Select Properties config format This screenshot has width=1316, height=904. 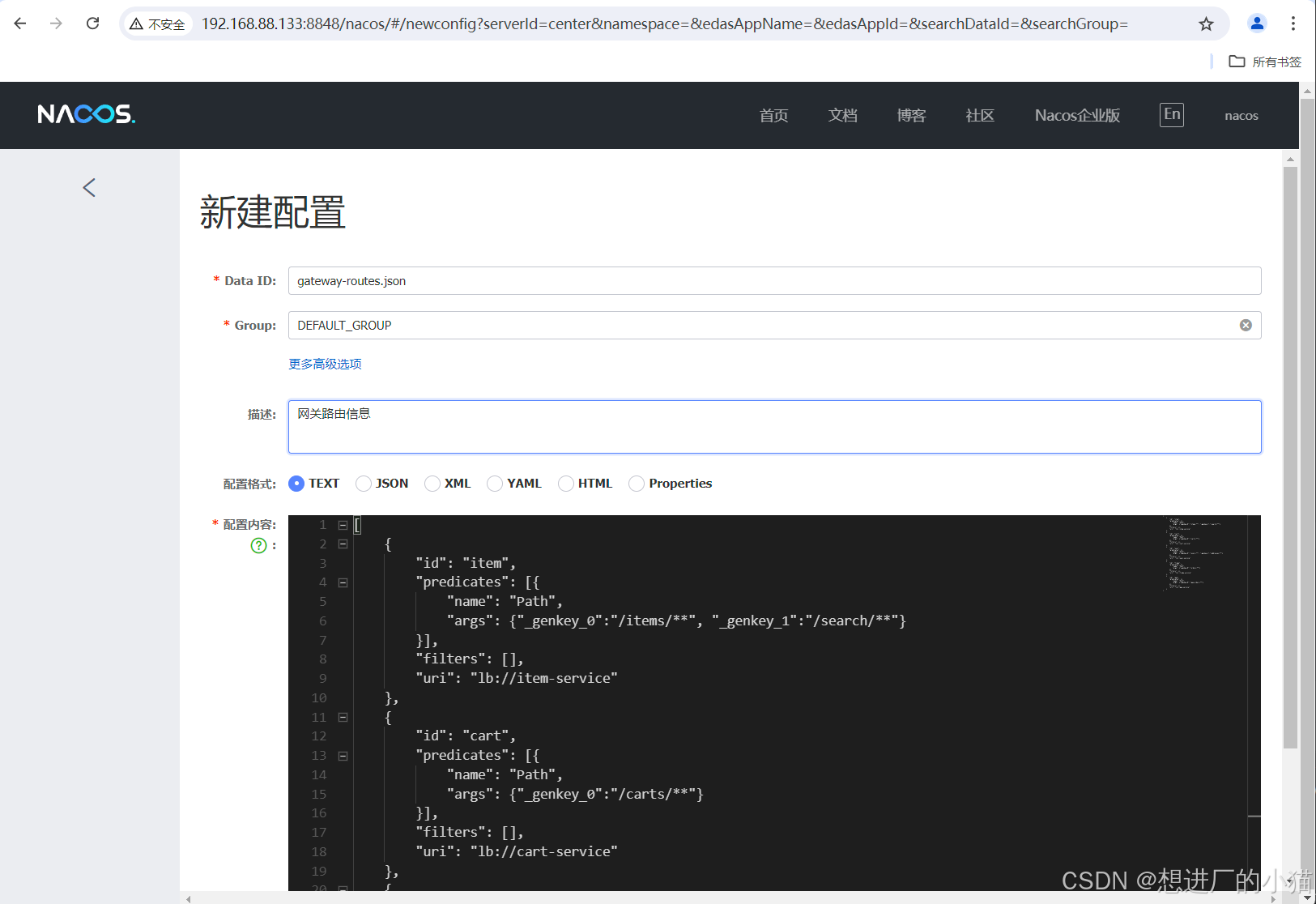(x=637, y=484)
